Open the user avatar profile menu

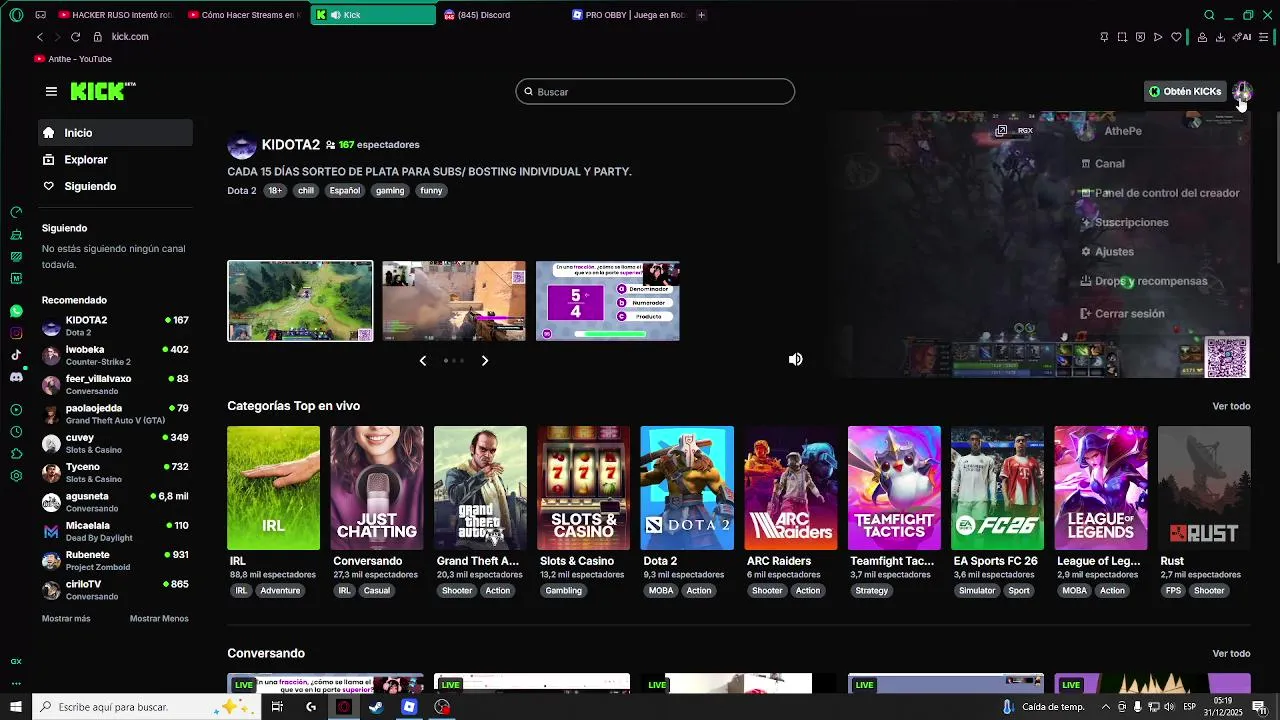click(x=1242, y=91)
